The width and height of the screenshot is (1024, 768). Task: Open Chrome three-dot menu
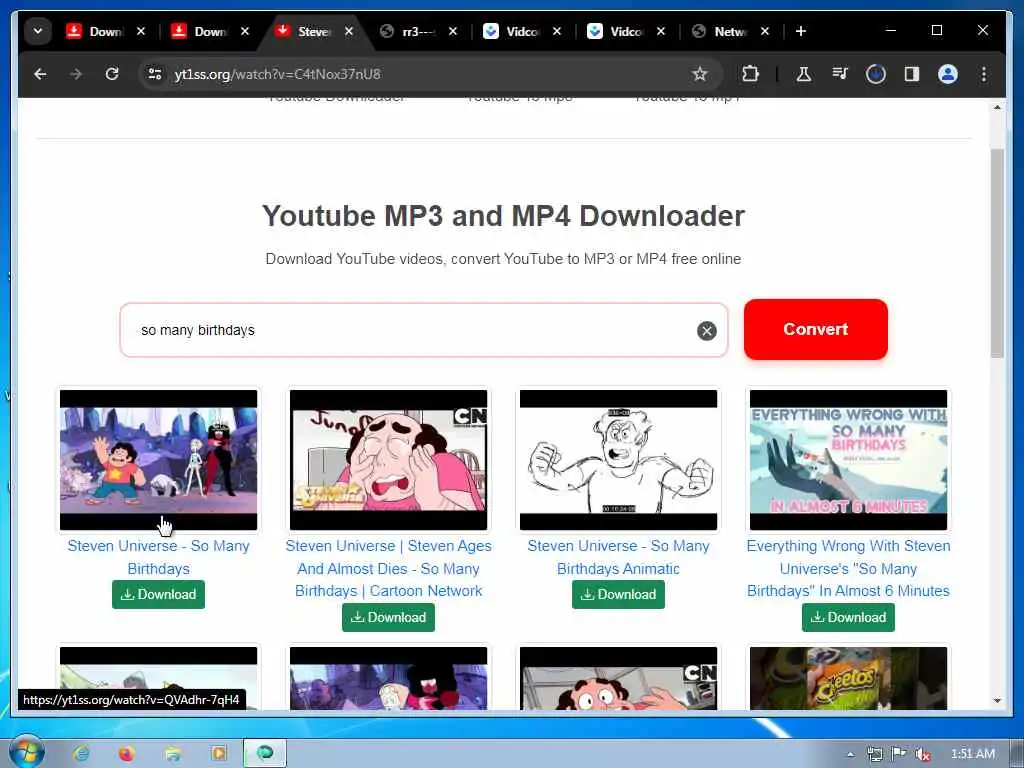pyautogui.click(x=984, y=74)
